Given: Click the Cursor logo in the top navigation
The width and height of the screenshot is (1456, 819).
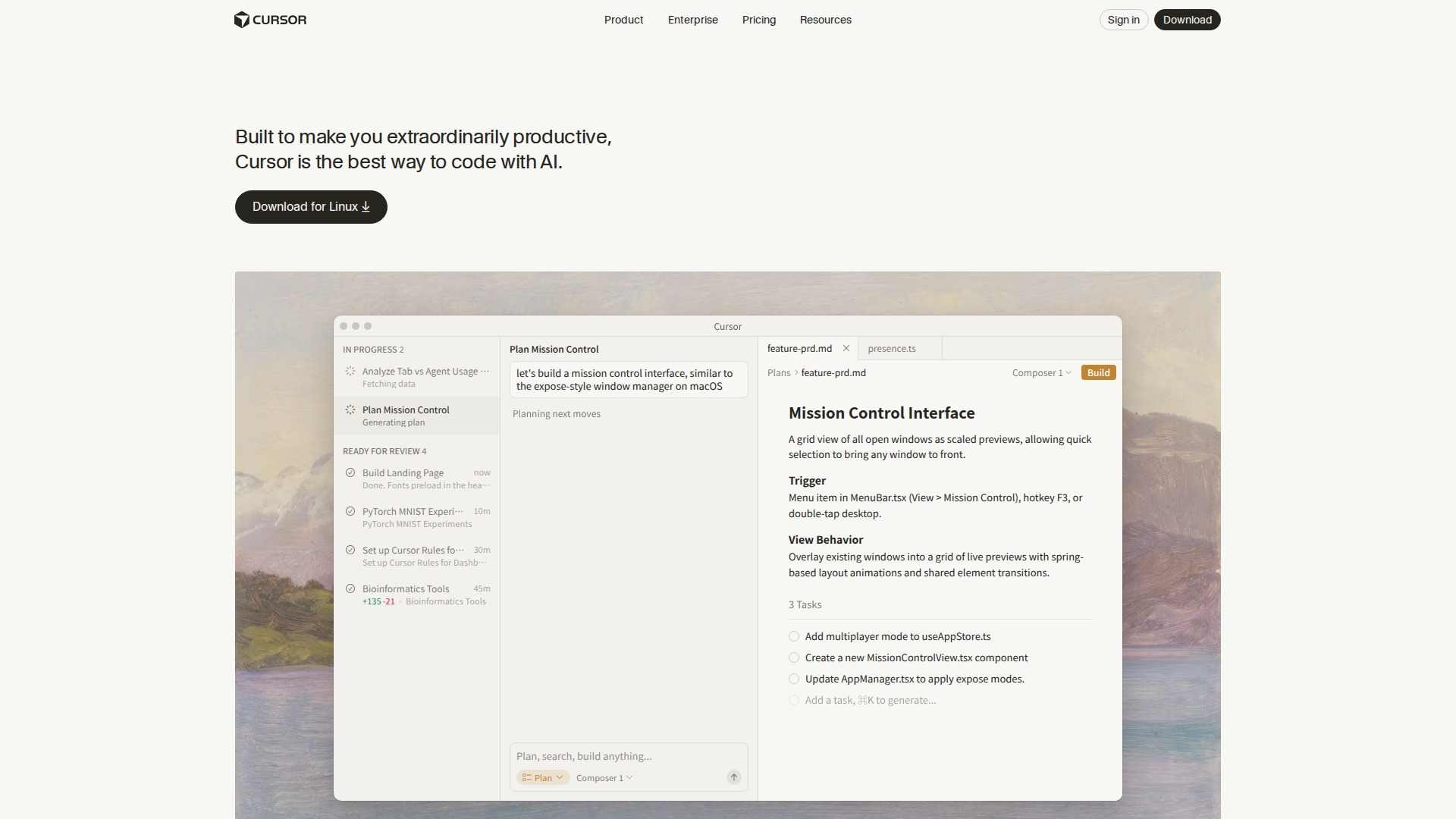Looking at the screenshot, I should (x=270, y=20).
